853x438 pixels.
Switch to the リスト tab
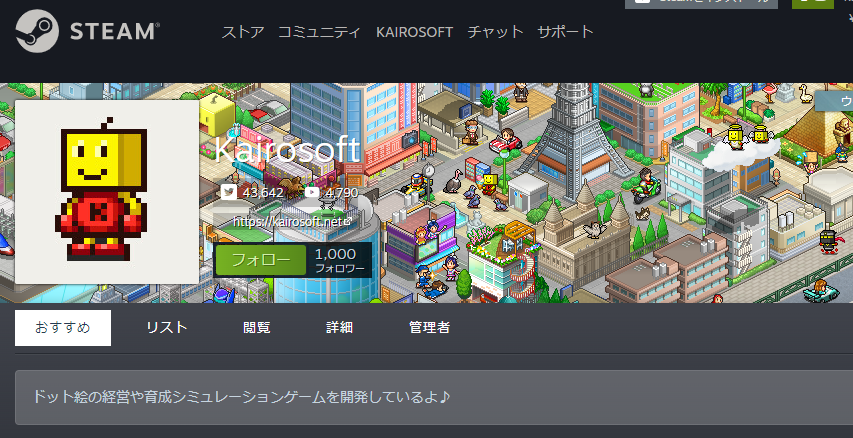(x=167, y=328)
